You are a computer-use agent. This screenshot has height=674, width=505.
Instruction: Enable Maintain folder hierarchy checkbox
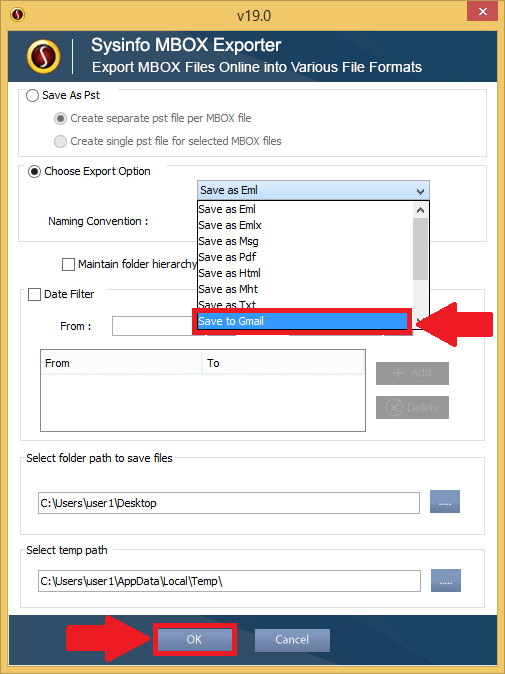68,264
